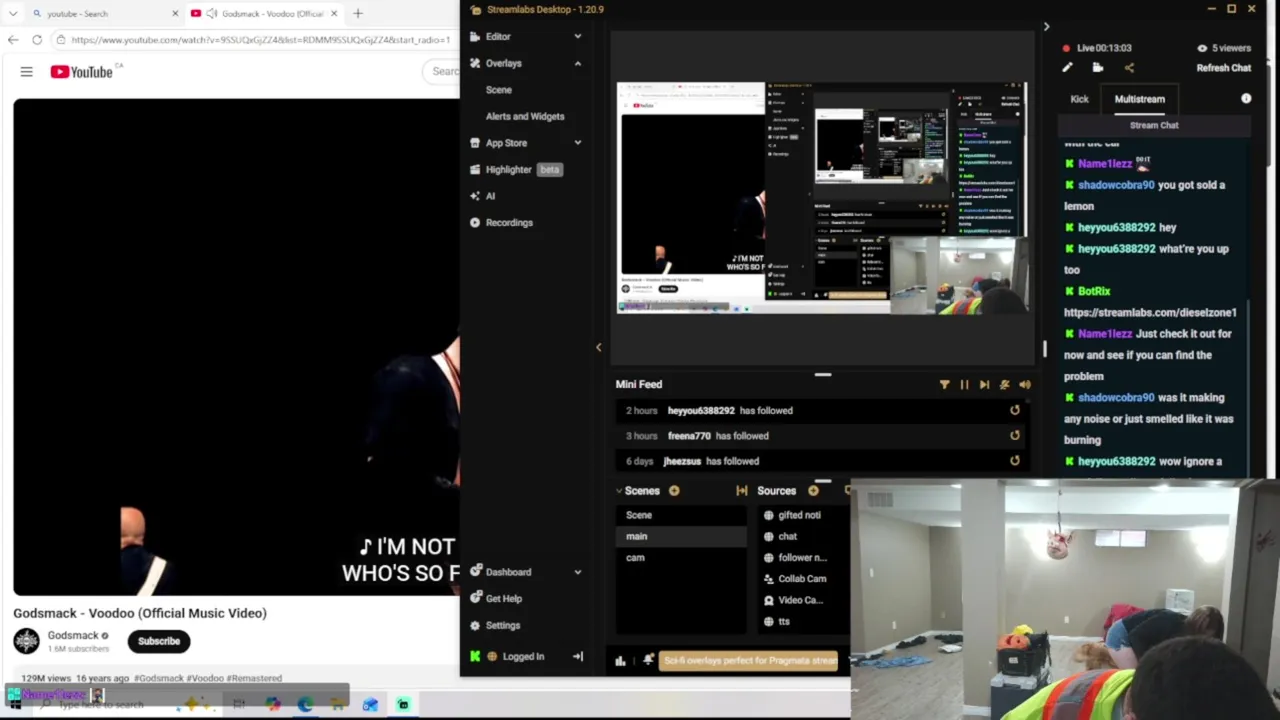1280x720 pixels.
Task: Click the stream preview thumbnail
Action: pyautogui.click(x=821, y=198)
